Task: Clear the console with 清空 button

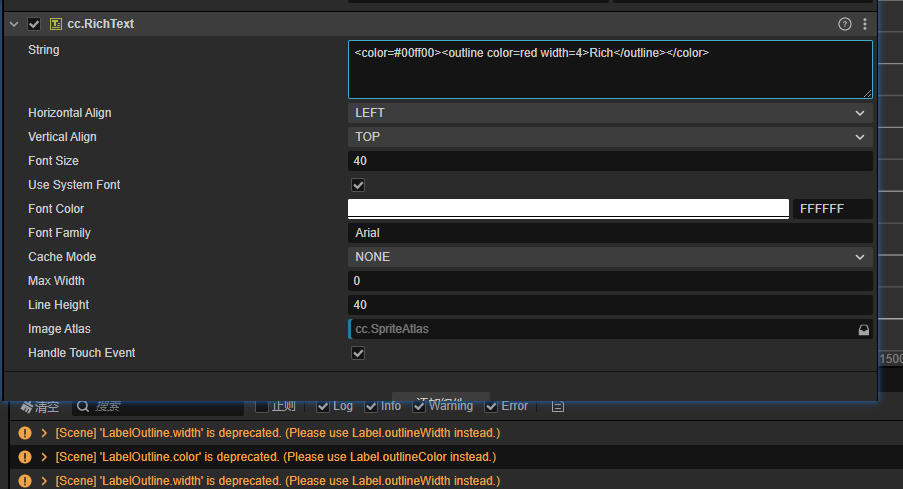Action: (40, 407)
